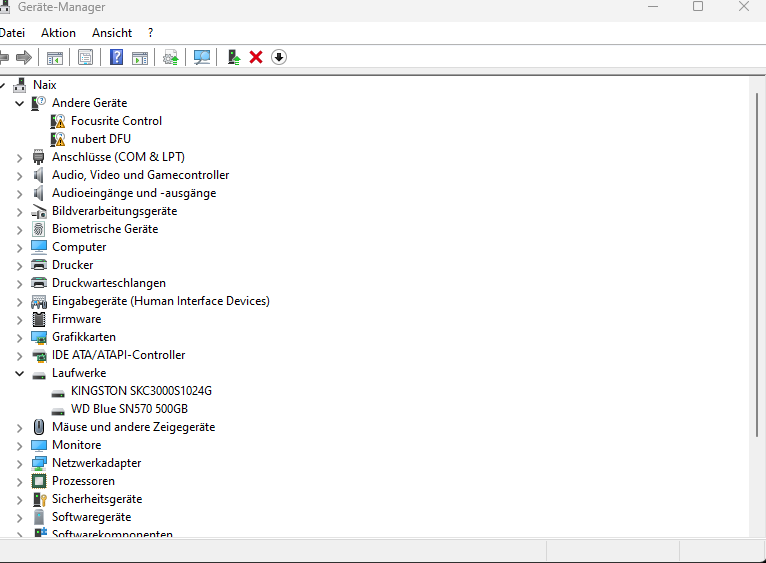Click the Prozessoren CPU icon

click(39, 481)
